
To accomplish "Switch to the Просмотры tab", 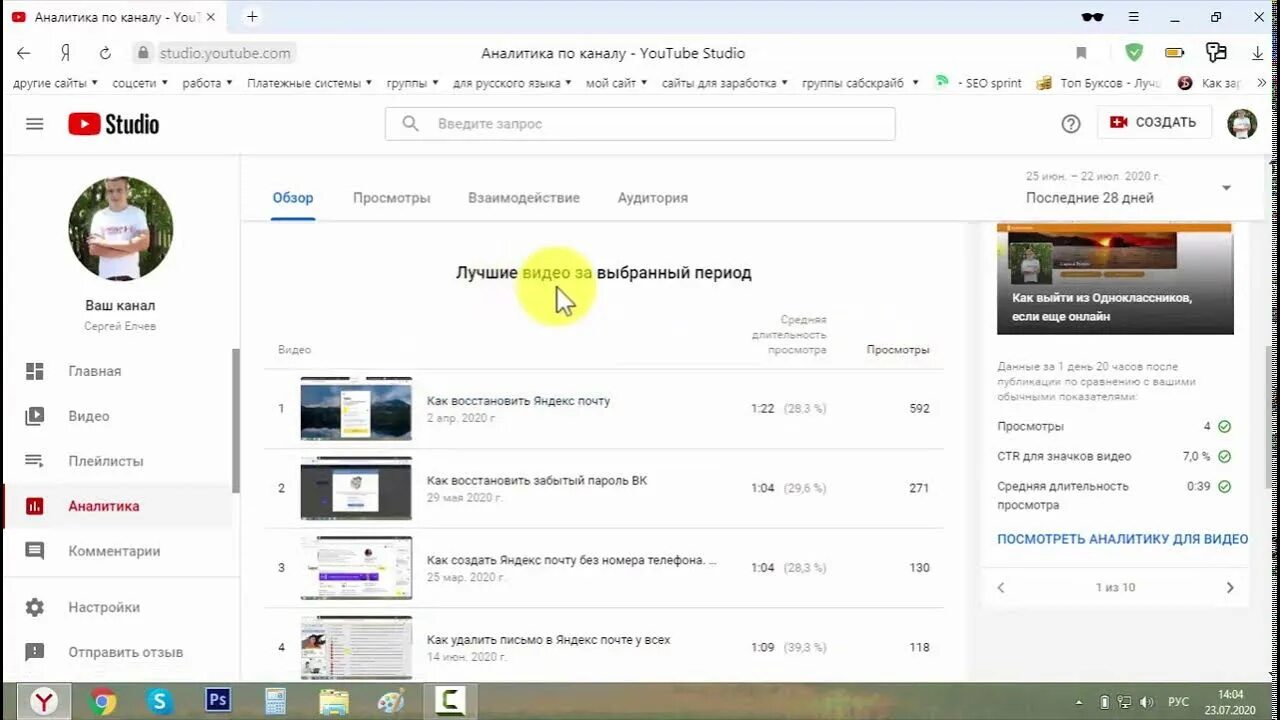I will pos(392,198).
